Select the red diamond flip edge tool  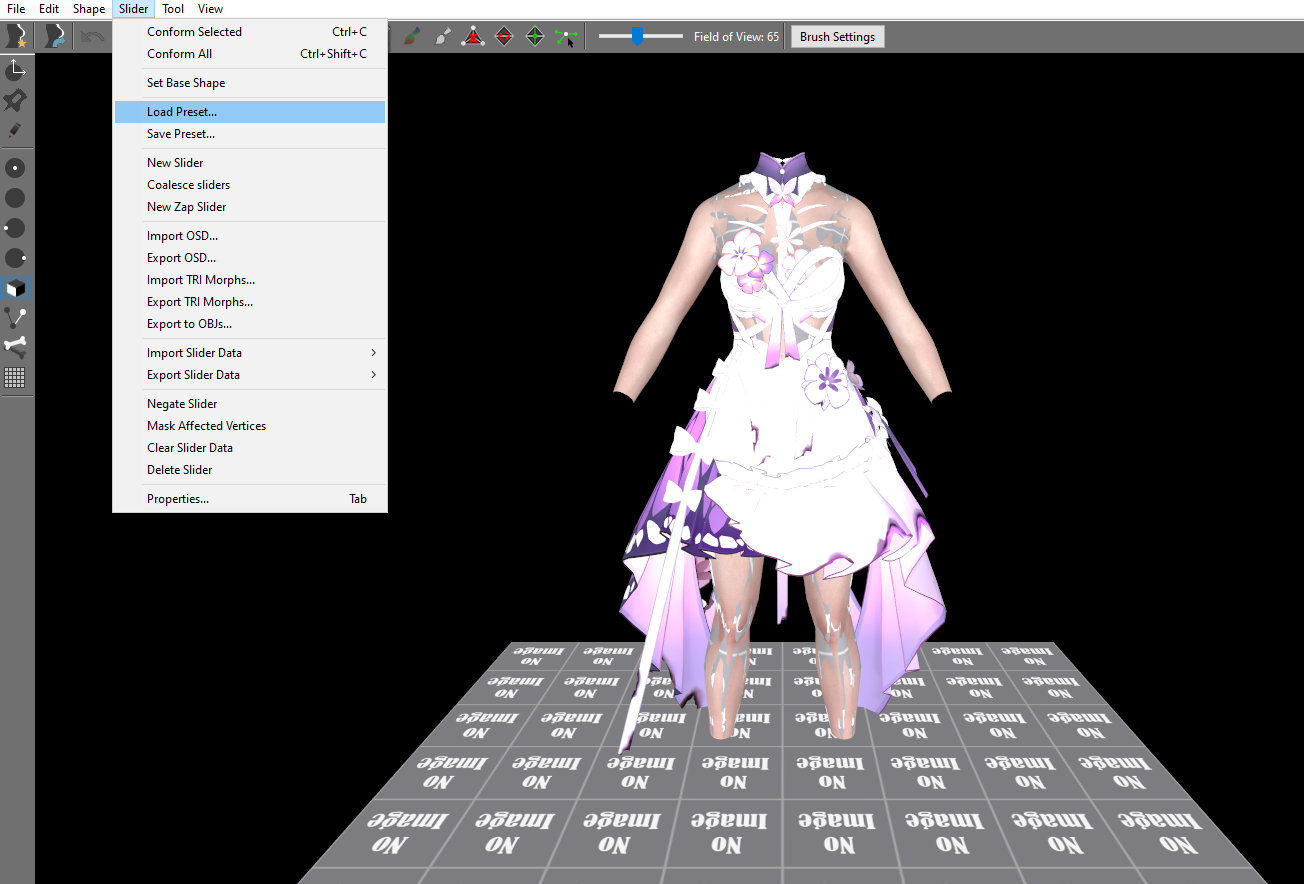click(x=504, y=37)
